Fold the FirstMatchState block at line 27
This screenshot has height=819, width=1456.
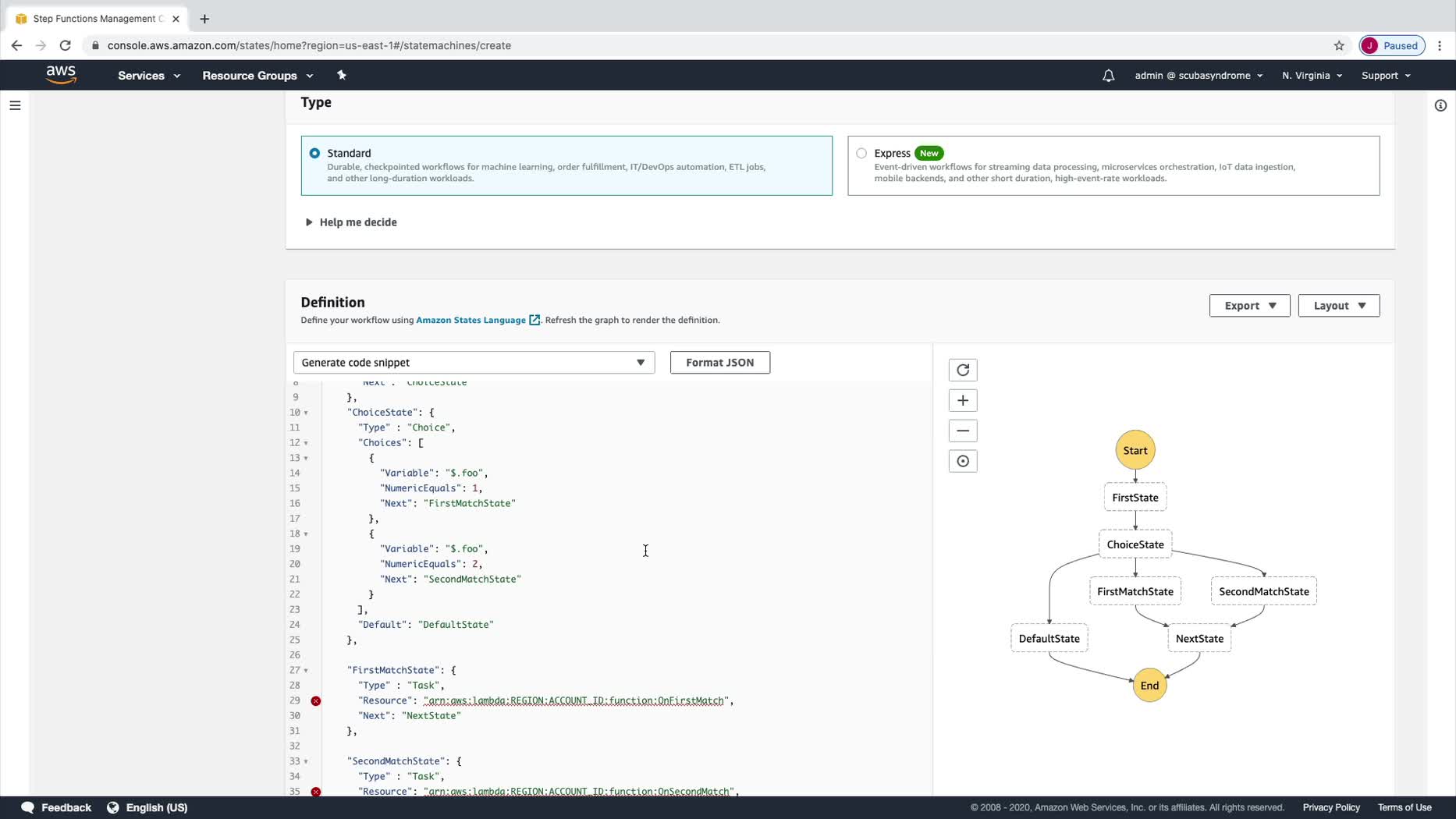(306, 670)
